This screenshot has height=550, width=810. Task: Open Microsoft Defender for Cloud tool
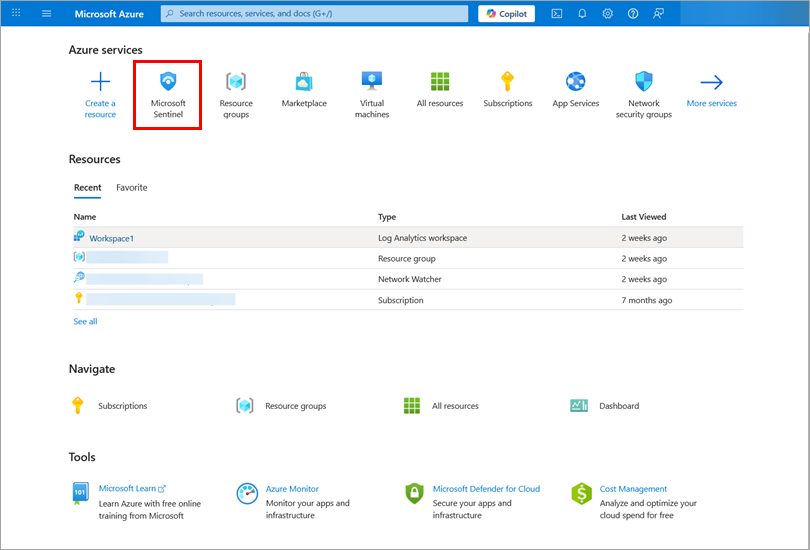486,489
